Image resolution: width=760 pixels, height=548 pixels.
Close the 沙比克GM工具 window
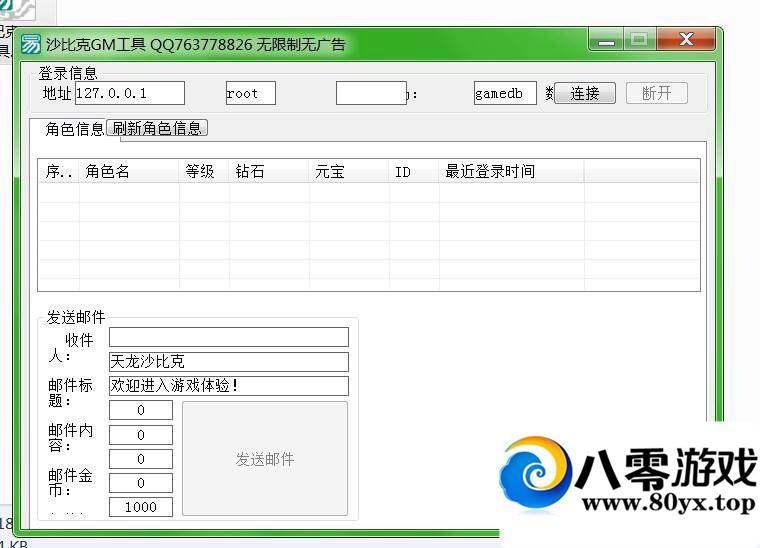tap(686, 39)
